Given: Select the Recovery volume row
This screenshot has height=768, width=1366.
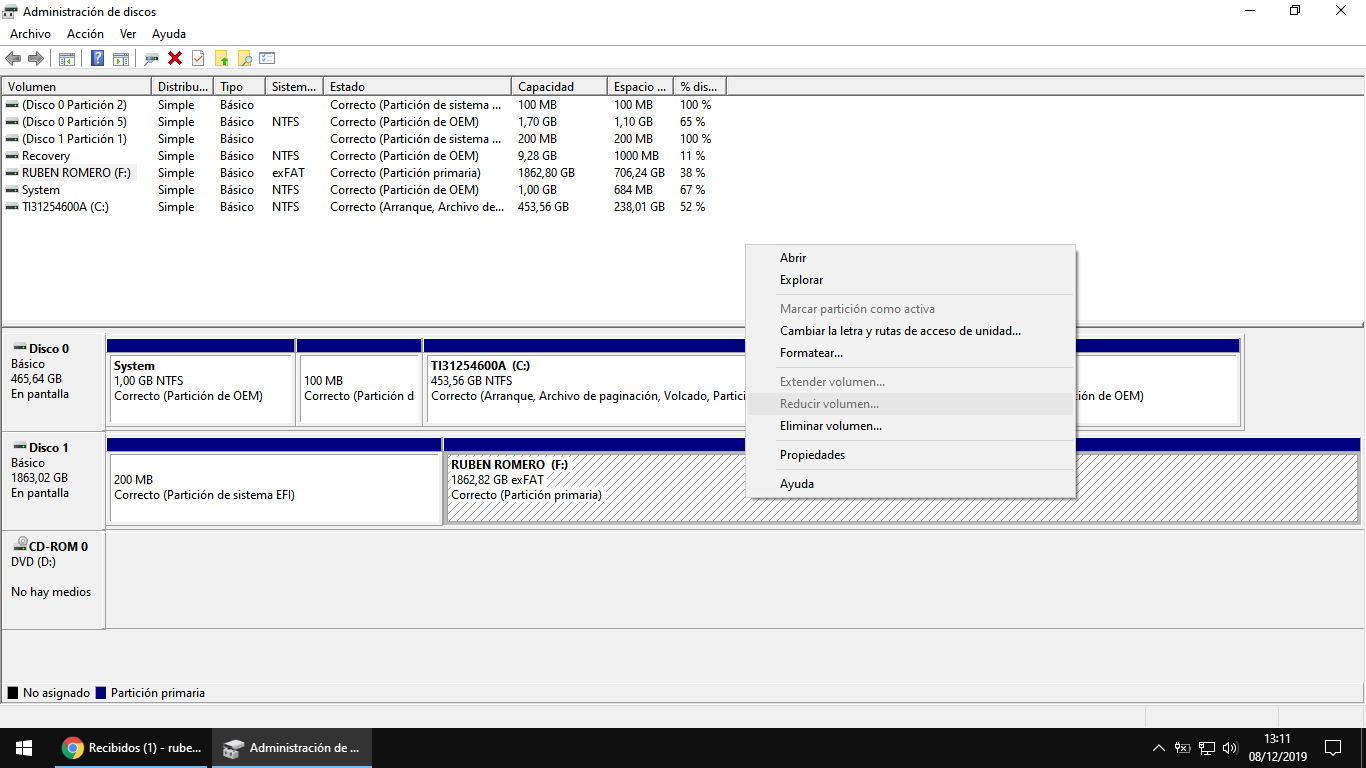Looking at the screenshot, I should pos(364,156).
